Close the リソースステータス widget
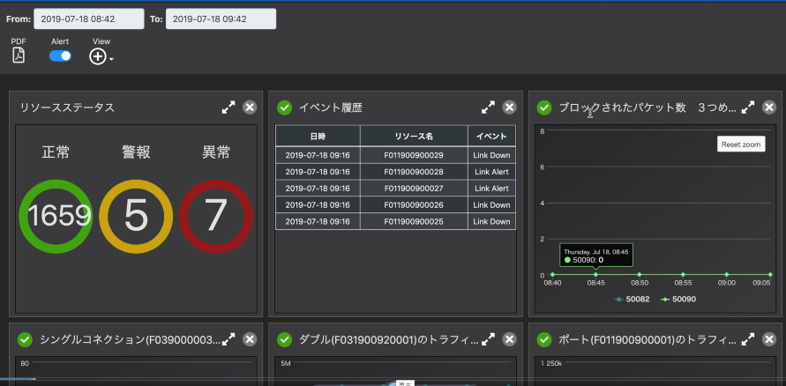786x386 pixels. point(250,107)
